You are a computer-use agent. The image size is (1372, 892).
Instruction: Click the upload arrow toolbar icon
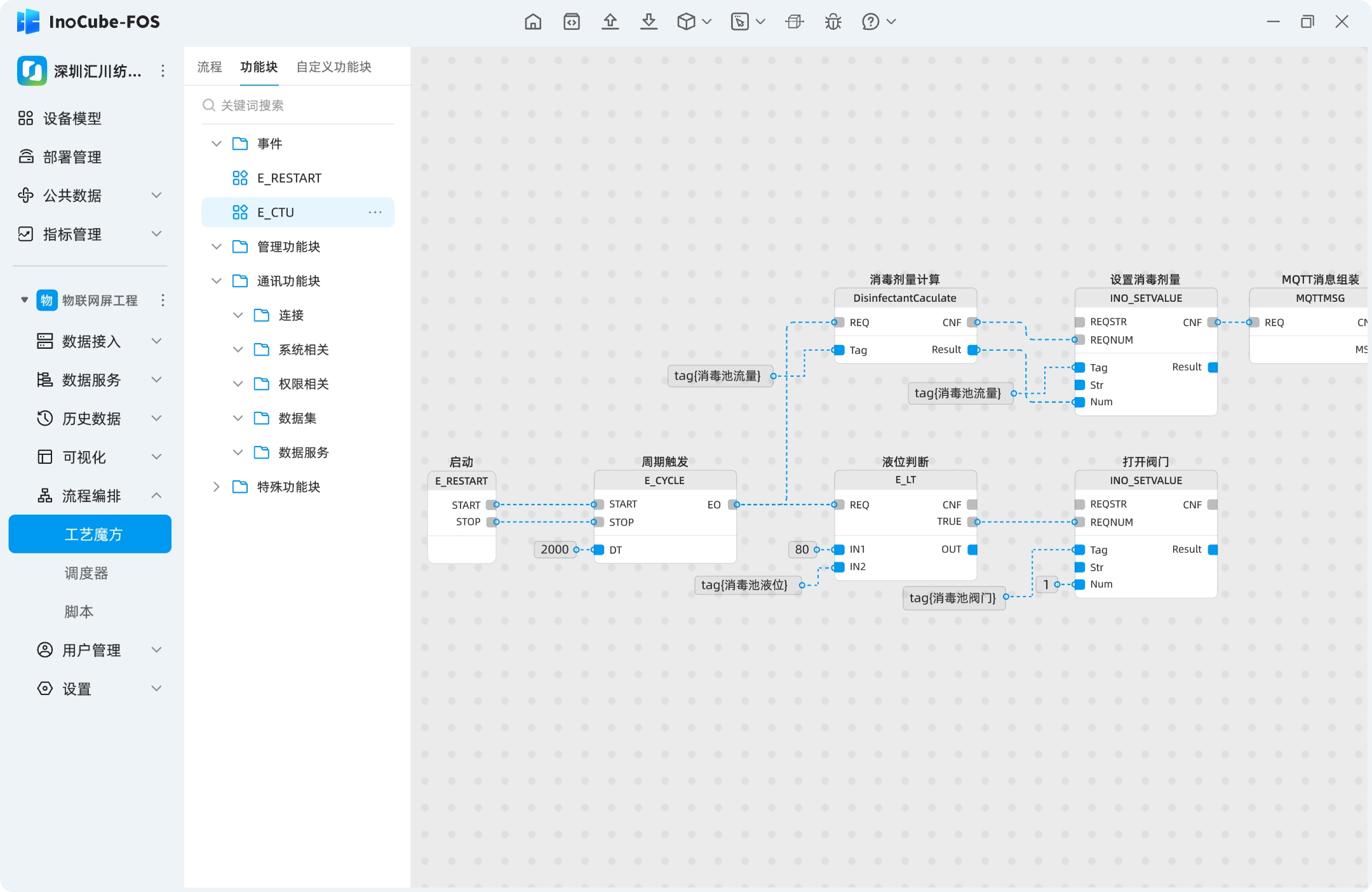610,22
